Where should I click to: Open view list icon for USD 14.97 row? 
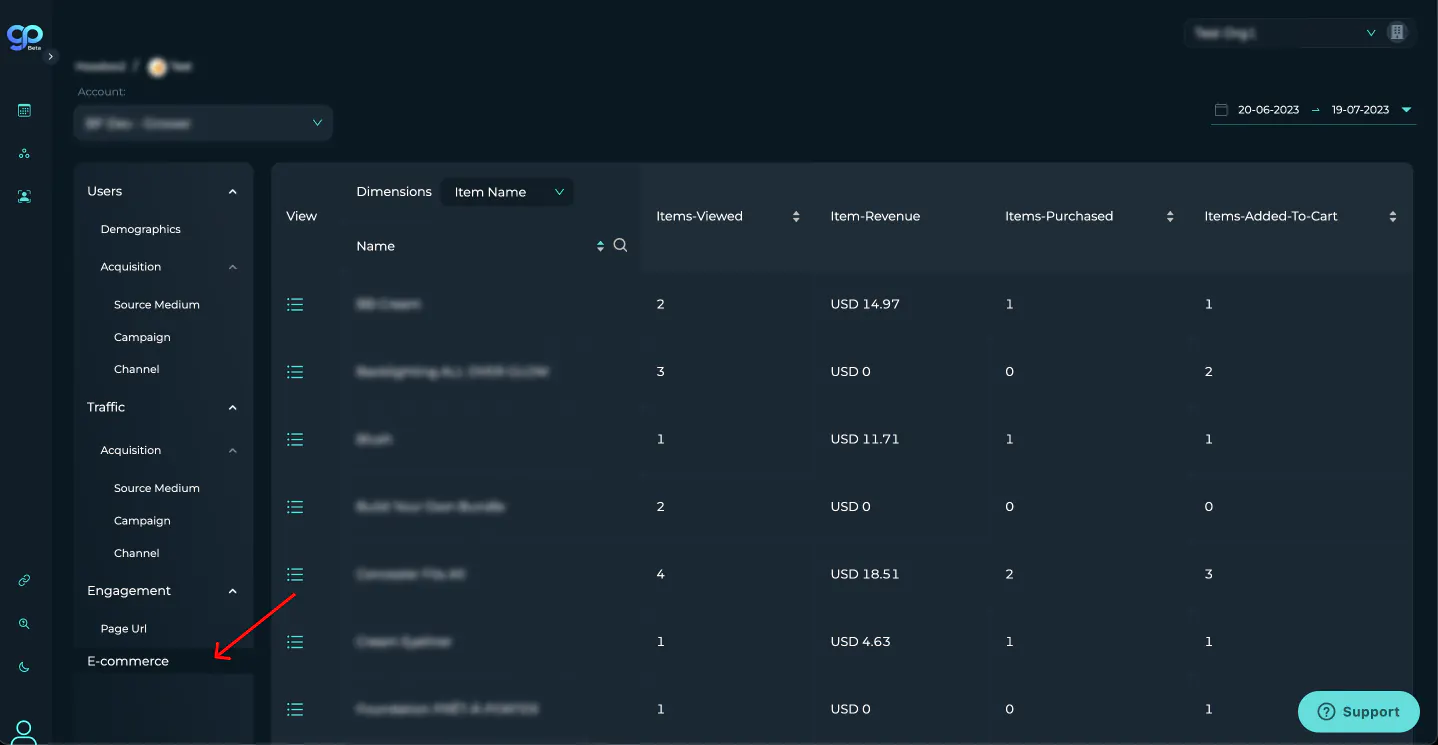[295, 304]
